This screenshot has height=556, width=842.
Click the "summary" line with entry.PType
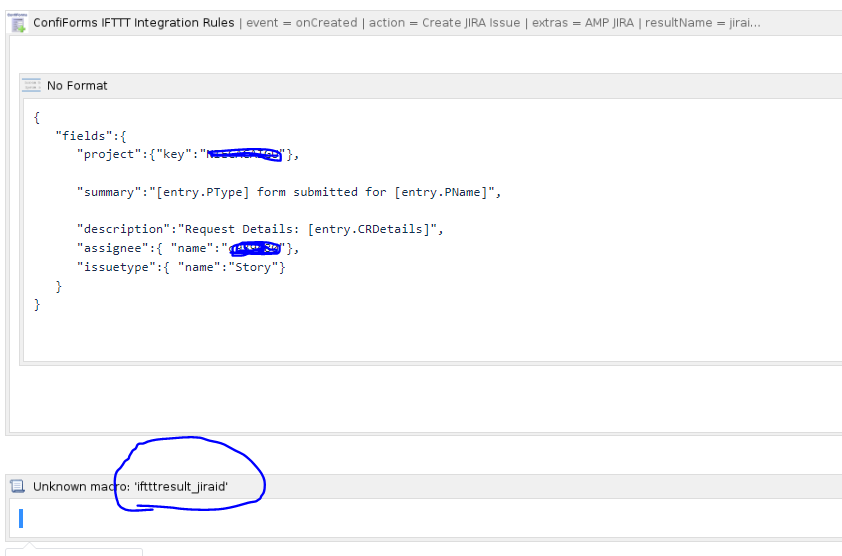click(289, 192)
